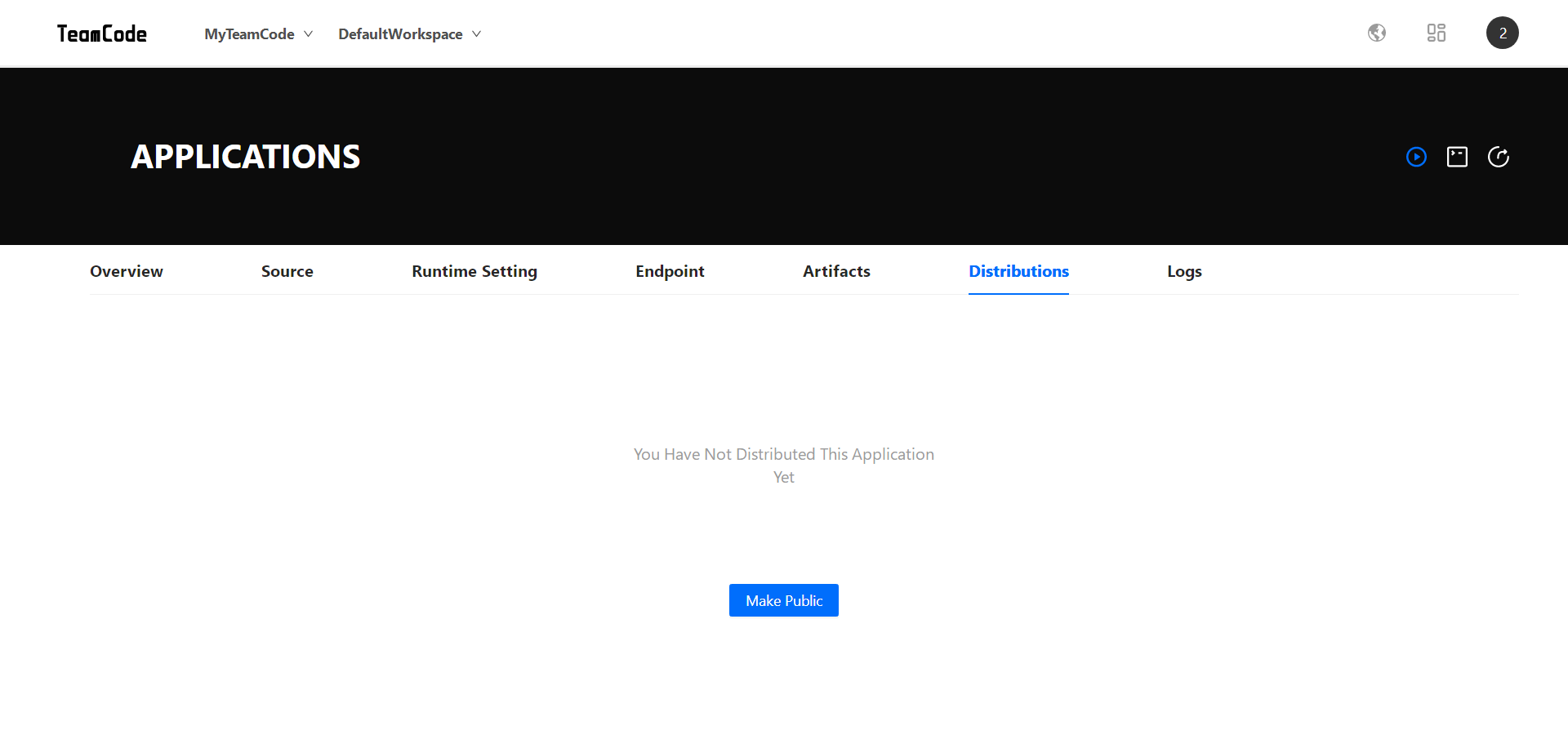1568x735 pixels.
Task: Switch to the Source tab
Action: click(x=287, y=271)
